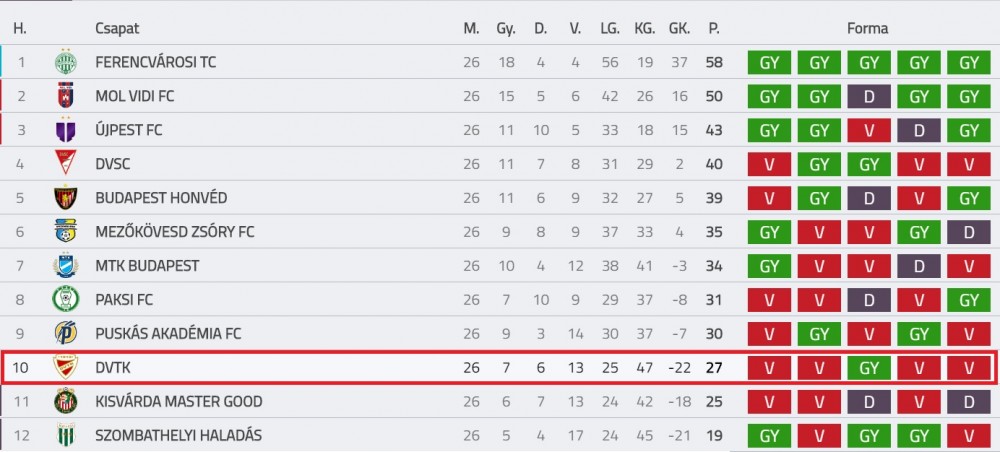This screenshot has width=1000, height=452.
Task: Click the DVSC red triangle crest
Action: tap(65, 164)
